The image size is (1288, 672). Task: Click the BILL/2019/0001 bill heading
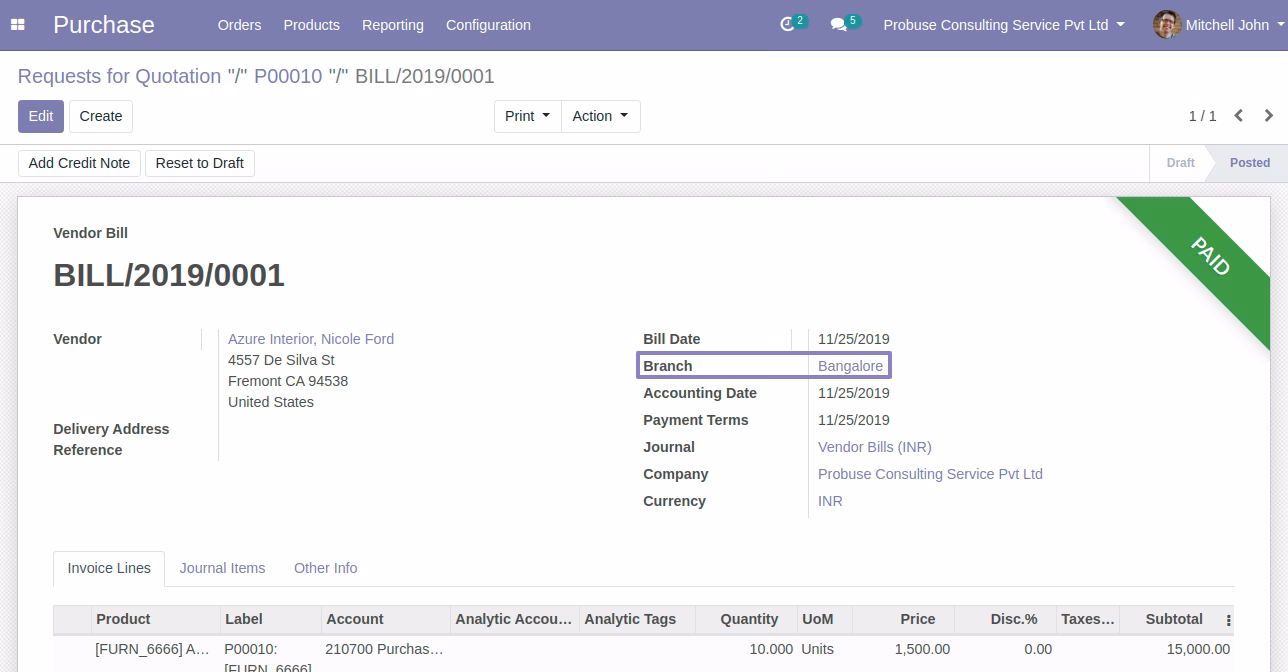tap(169, 275)
